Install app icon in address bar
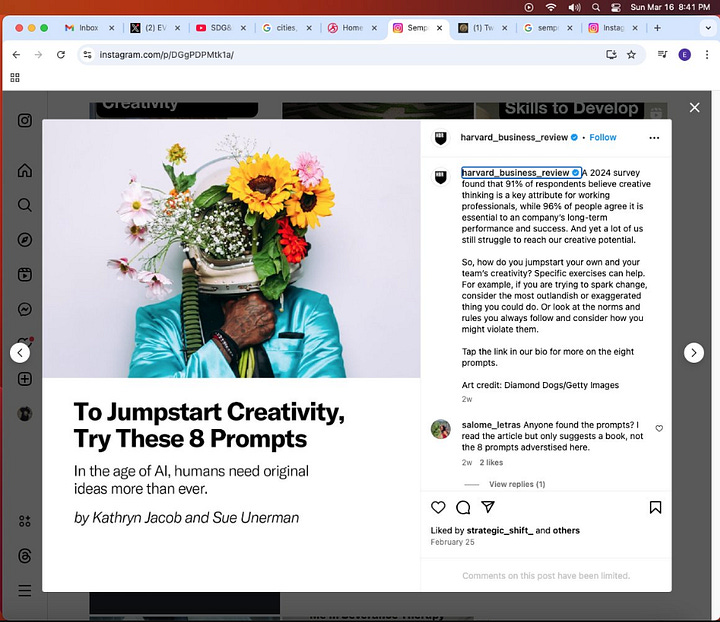 tap(611, 55)
